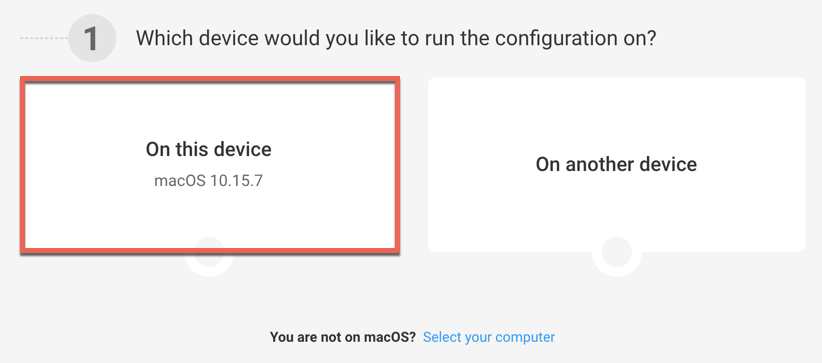Viewport: 822px width, 363px height.
Task: Click the "Which device would you like" heading
Action: click(396, 39)
